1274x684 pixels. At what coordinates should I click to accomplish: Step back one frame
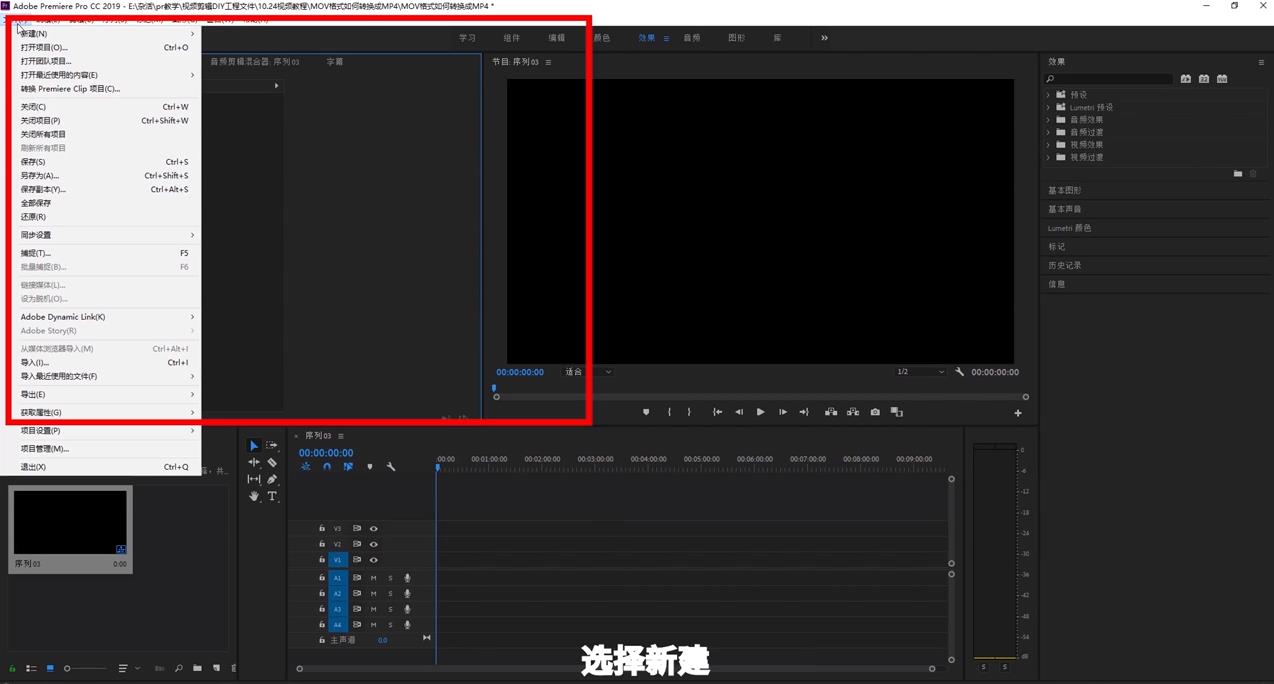pyautogui.click(x=739, y=412)
